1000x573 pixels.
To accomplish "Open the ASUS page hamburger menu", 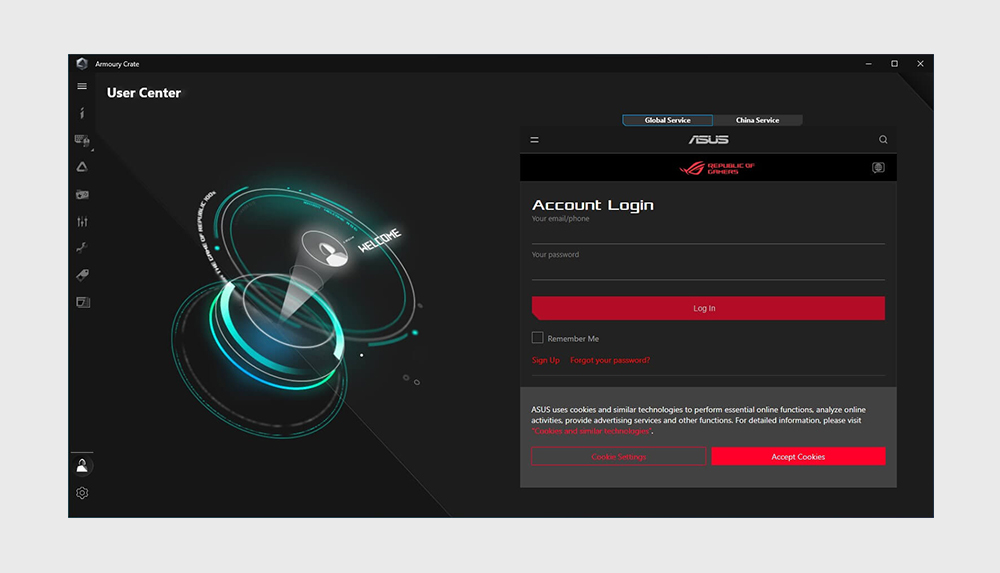I will [534, 140].
